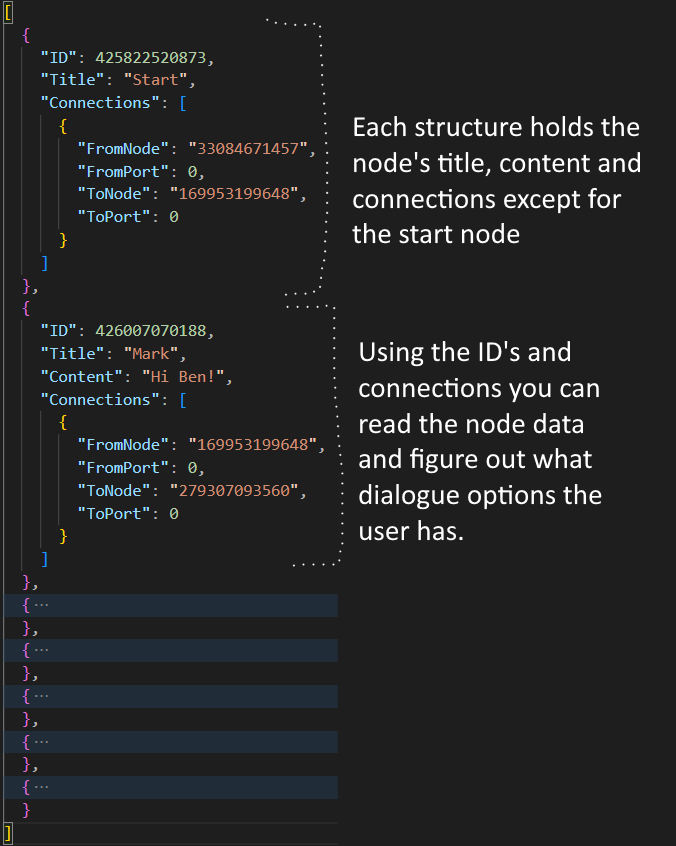The image size is (676, 846).
Task: Click the "Connections" key in the Mark node
Action: click(94, 399)
